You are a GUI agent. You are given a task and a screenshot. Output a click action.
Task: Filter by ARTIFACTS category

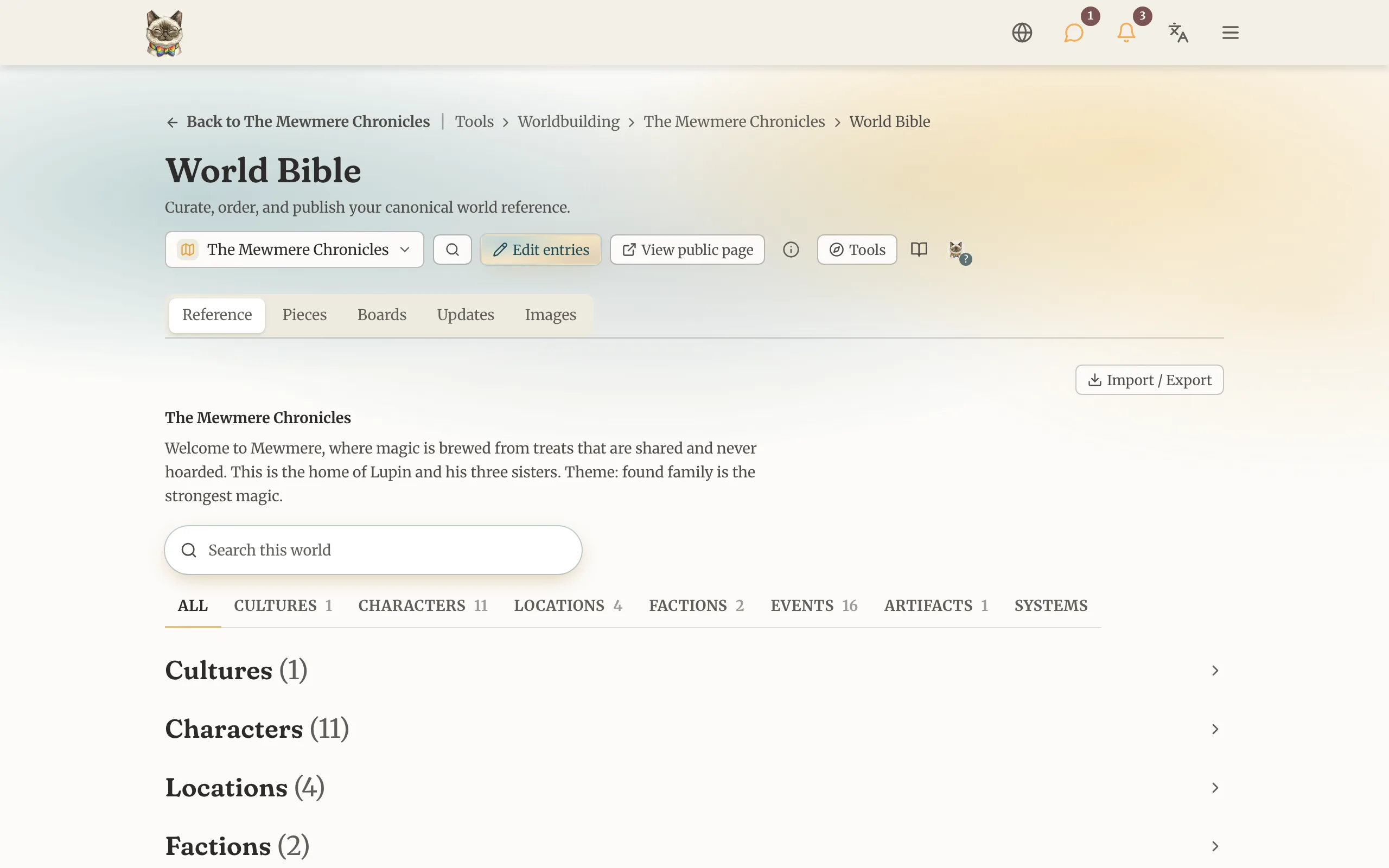[936, 605]
